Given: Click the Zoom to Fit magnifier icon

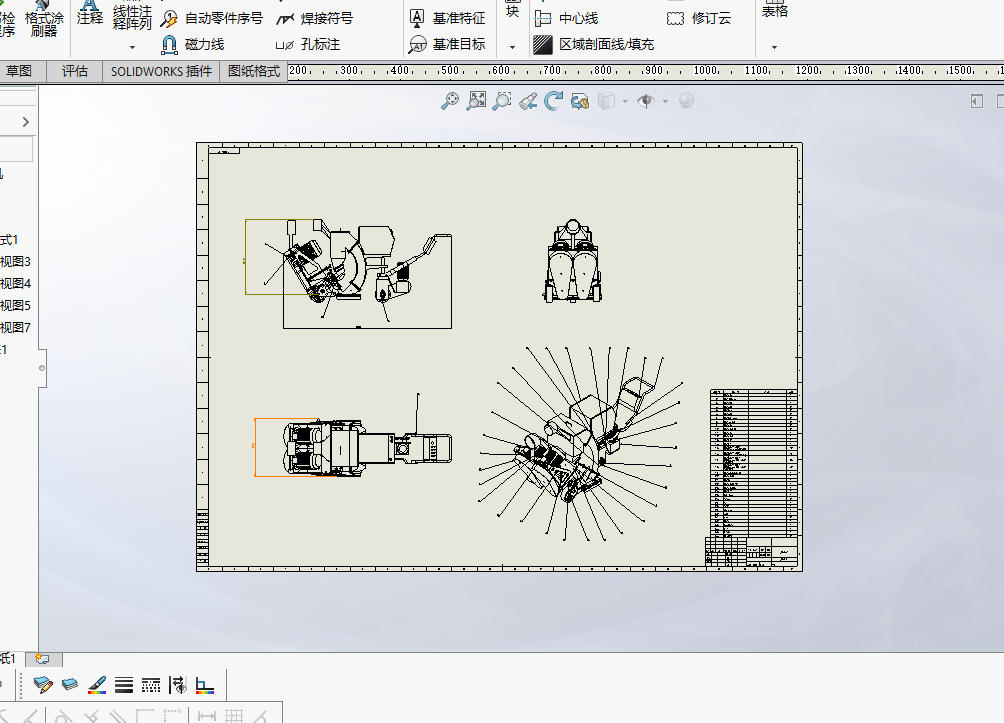Looking at the screenshot, I should [450, 101].
